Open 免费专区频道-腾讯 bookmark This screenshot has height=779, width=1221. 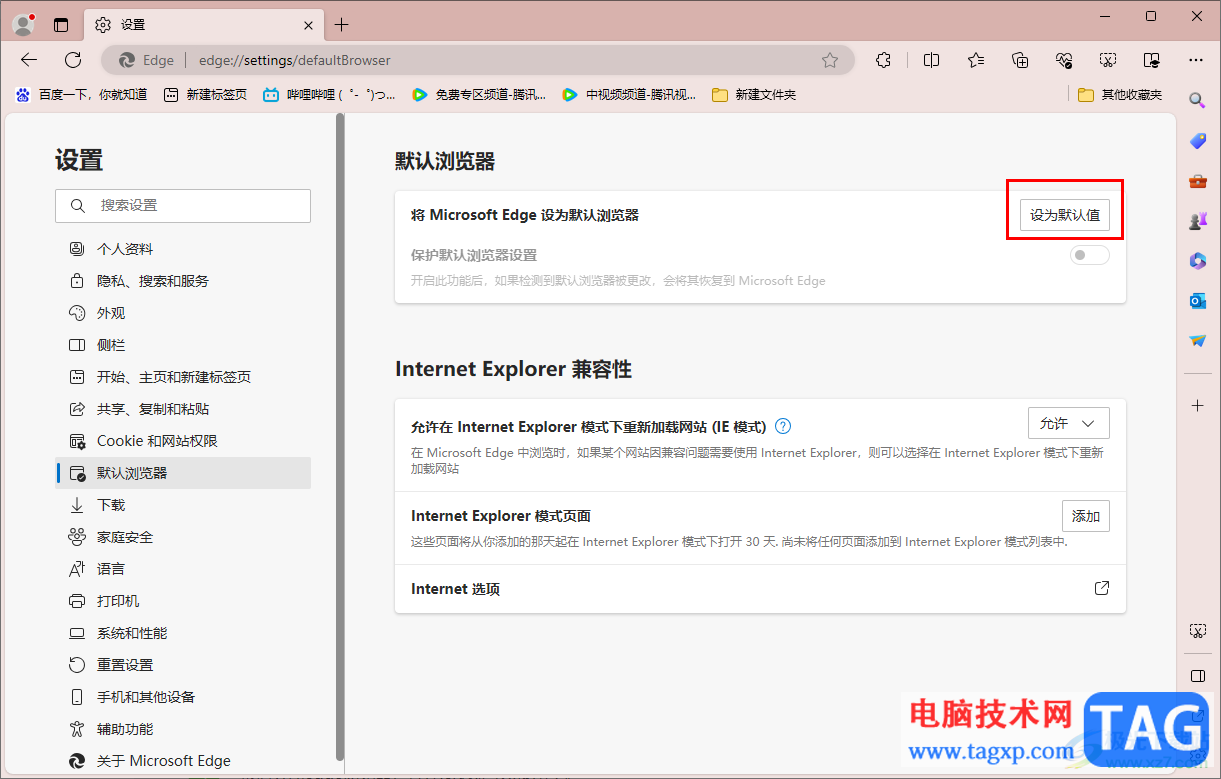coord(479,95)
